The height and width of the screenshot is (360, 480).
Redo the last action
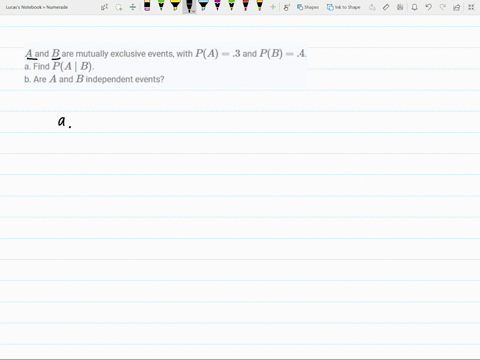[x=443, y=7]
